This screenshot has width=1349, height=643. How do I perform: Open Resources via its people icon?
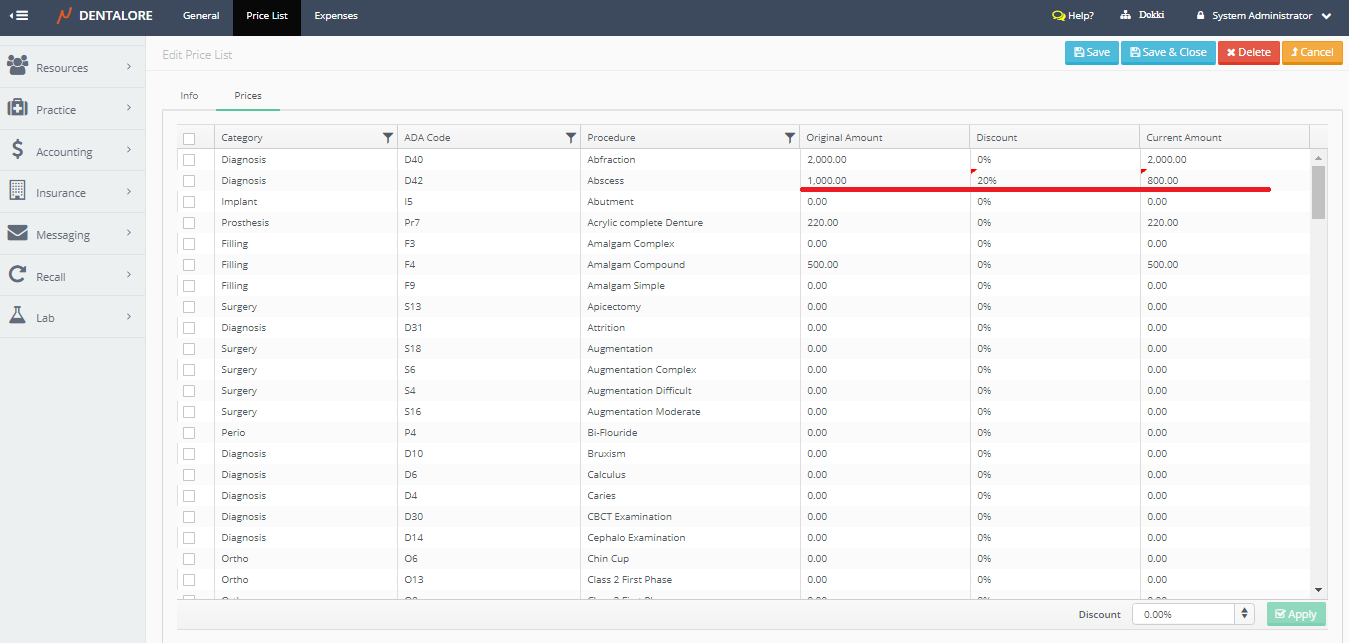pyautogui.click(x=17, y=66)
